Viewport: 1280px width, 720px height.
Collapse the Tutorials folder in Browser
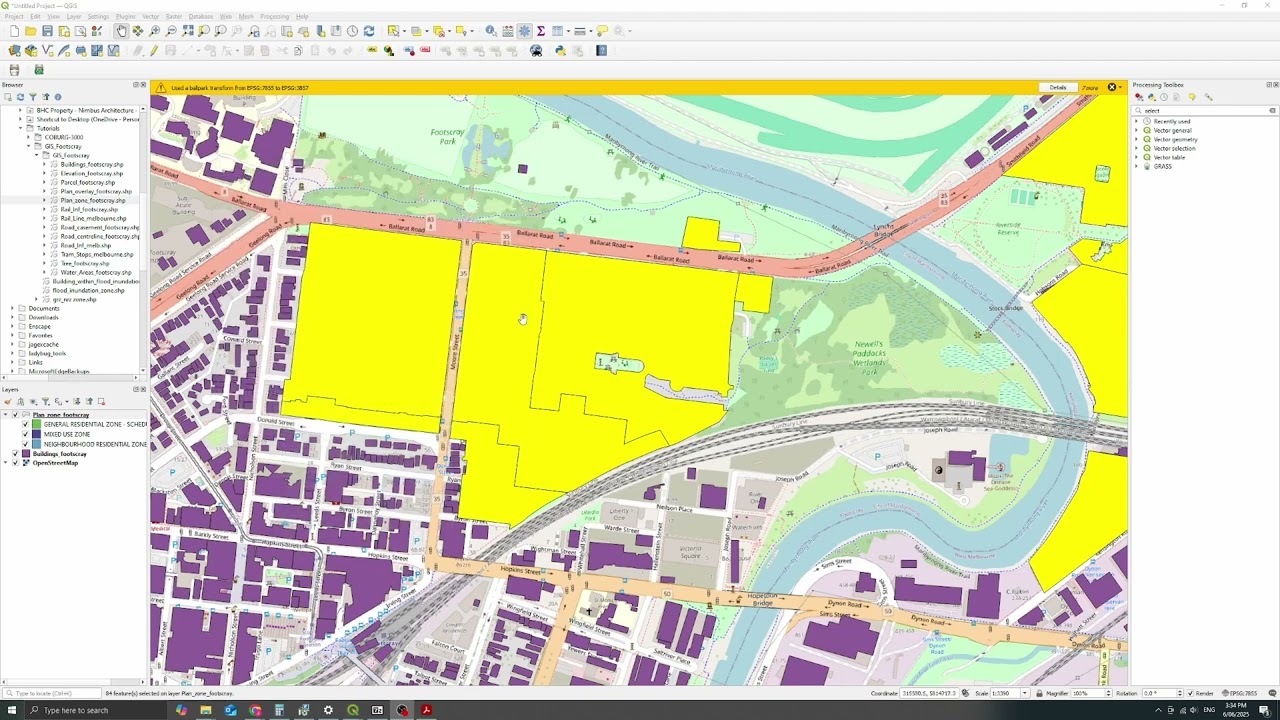click(x=20, y=128)
